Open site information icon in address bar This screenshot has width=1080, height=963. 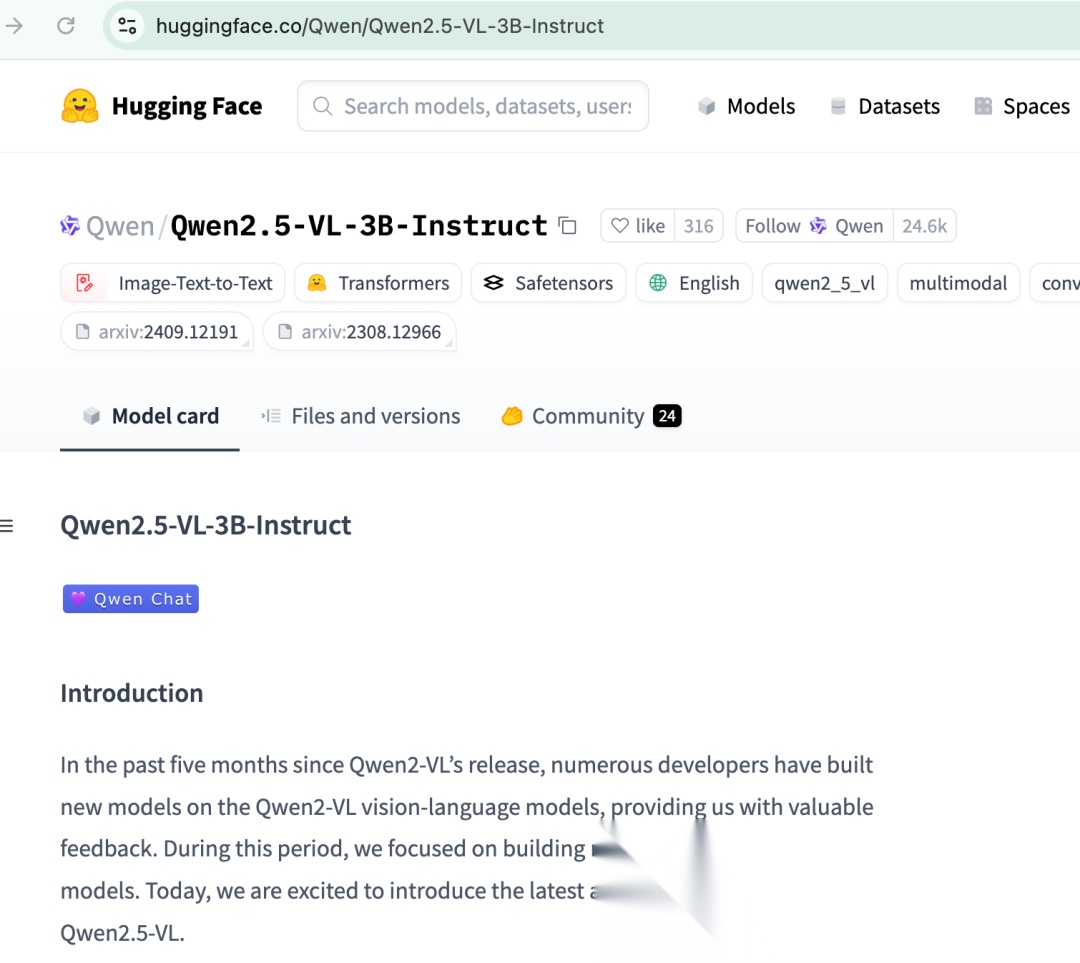(x=127, y=26)
